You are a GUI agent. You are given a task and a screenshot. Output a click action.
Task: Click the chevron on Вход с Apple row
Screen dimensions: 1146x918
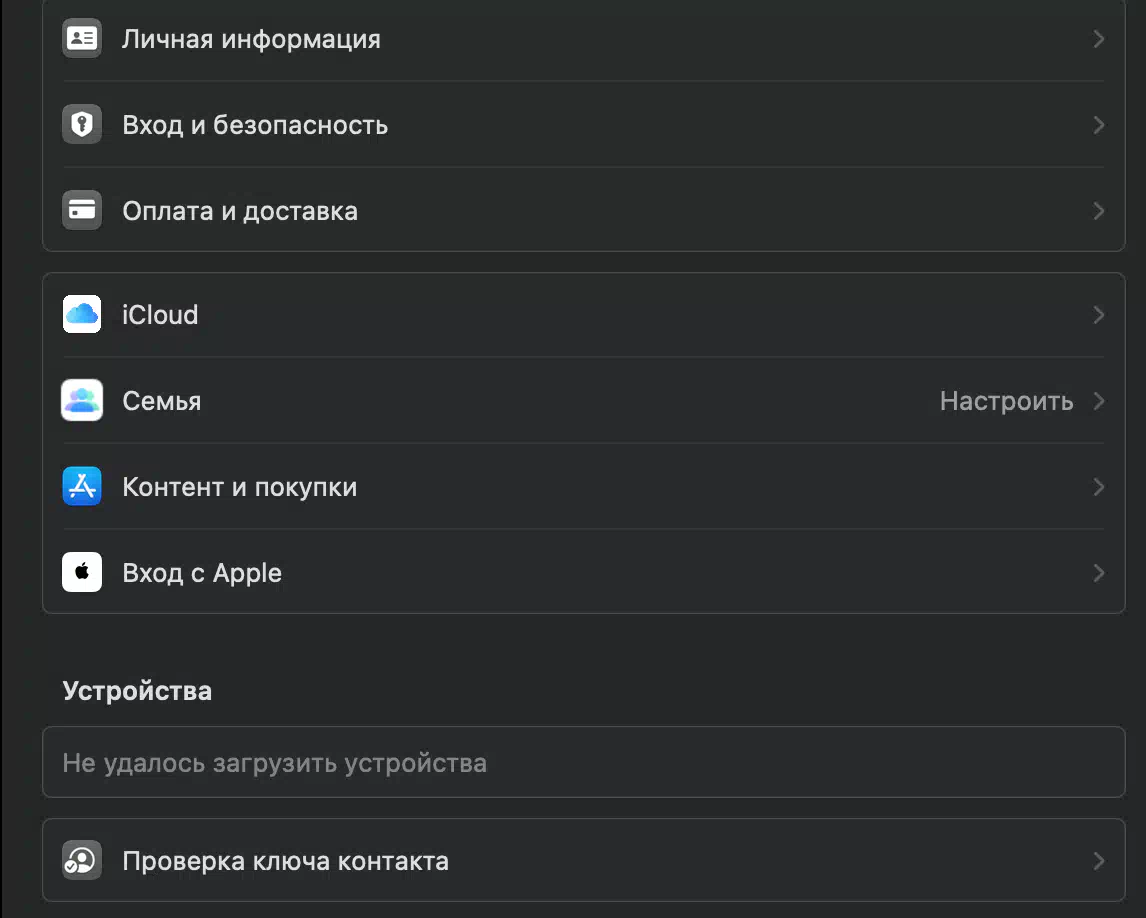click(x=1098, y=573)
